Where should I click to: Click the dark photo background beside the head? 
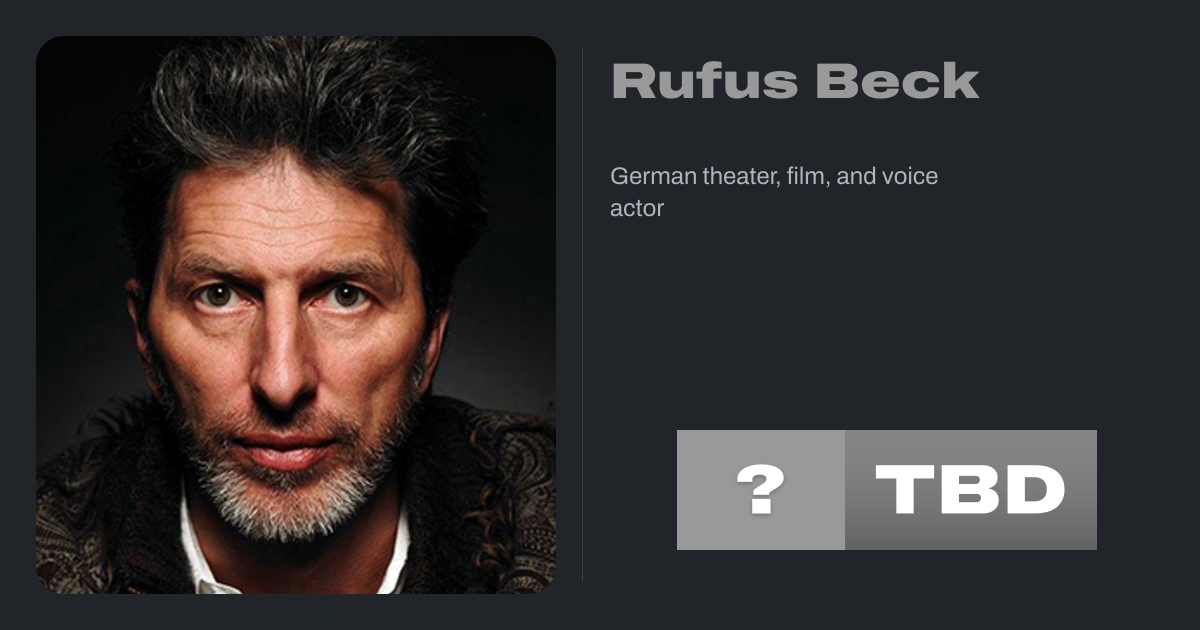coord(510,300)
